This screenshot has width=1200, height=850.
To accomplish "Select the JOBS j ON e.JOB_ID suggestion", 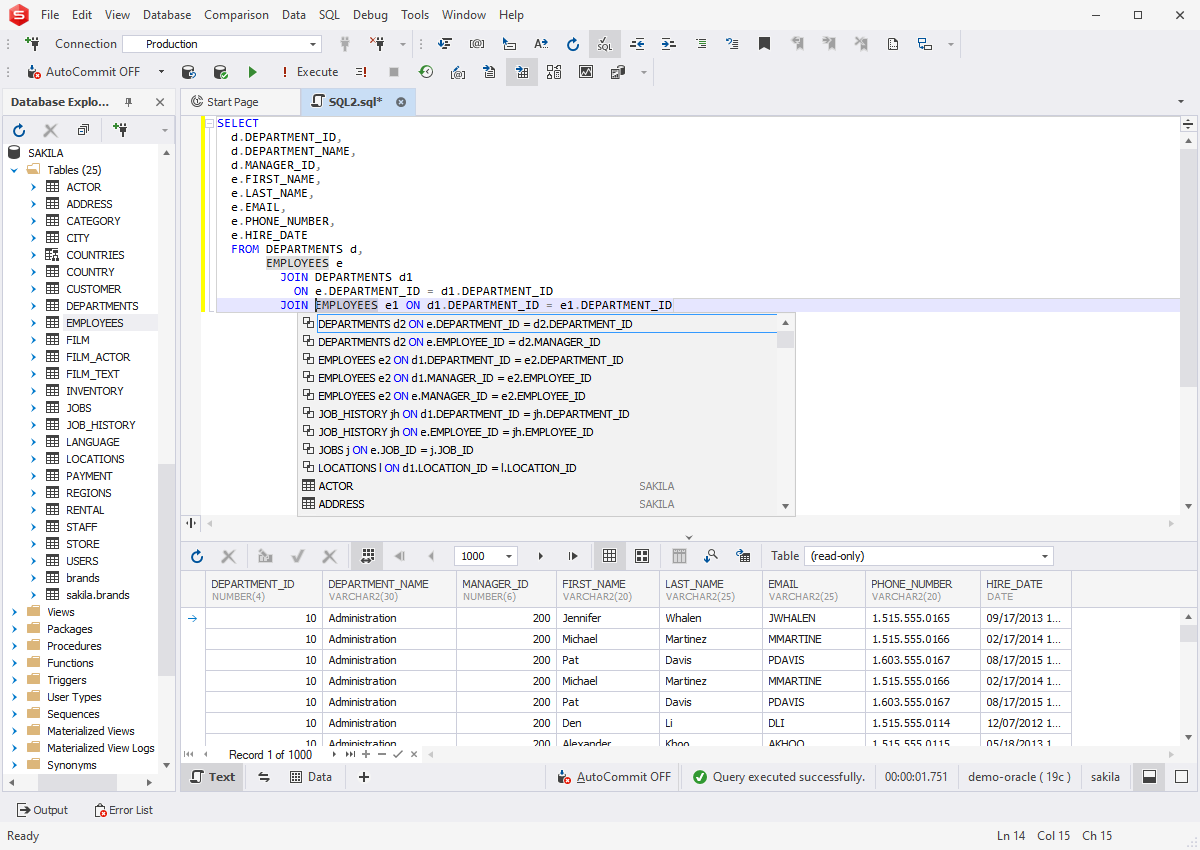I will (395, 450).
